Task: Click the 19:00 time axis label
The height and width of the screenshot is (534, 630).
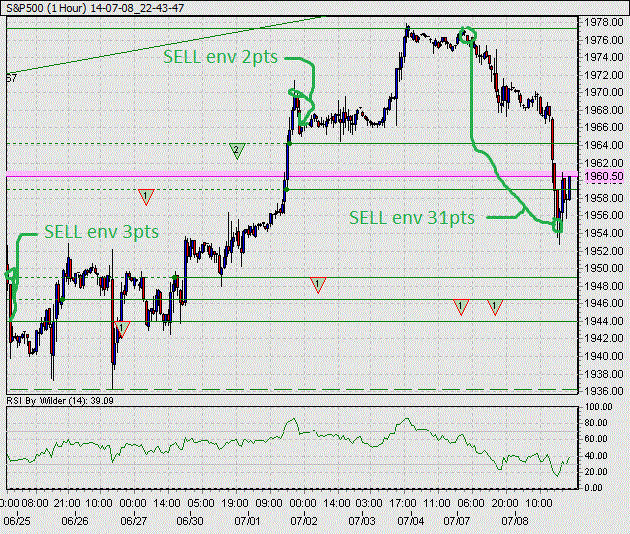Action: pos(235,503)
